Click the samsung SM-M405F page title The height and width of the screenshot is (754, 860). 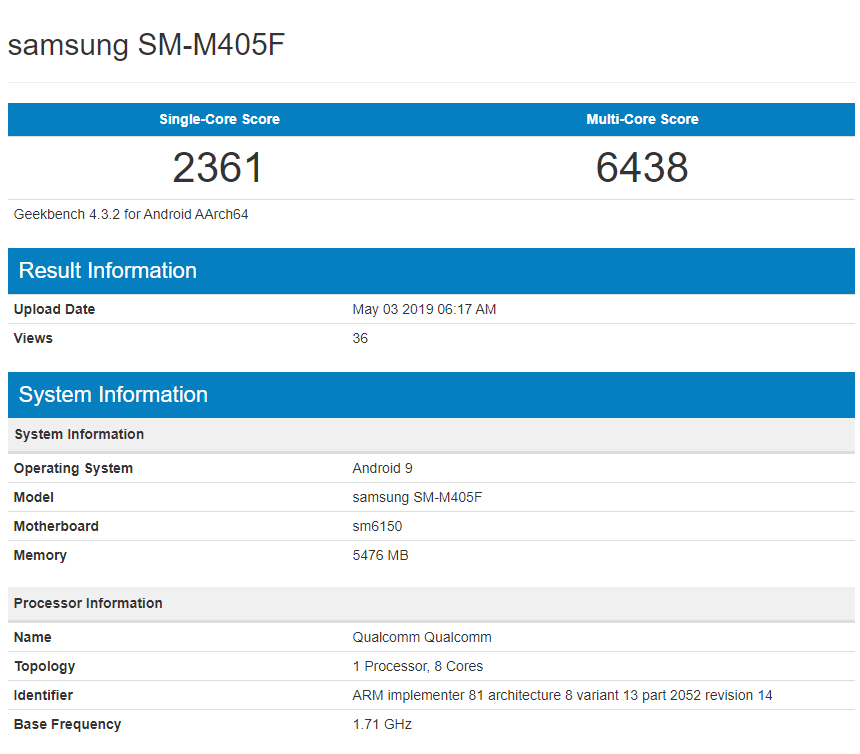tap(147, 45)
